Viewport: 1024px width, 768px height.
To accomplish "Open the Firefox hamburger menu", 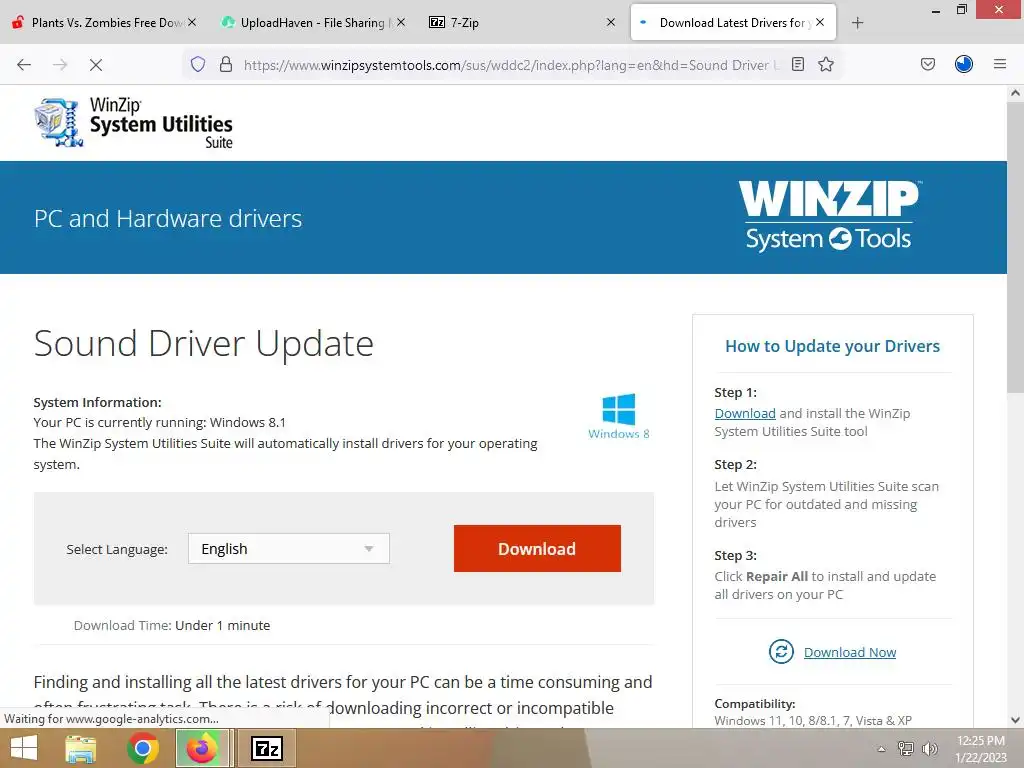I will click(1000, 64).
